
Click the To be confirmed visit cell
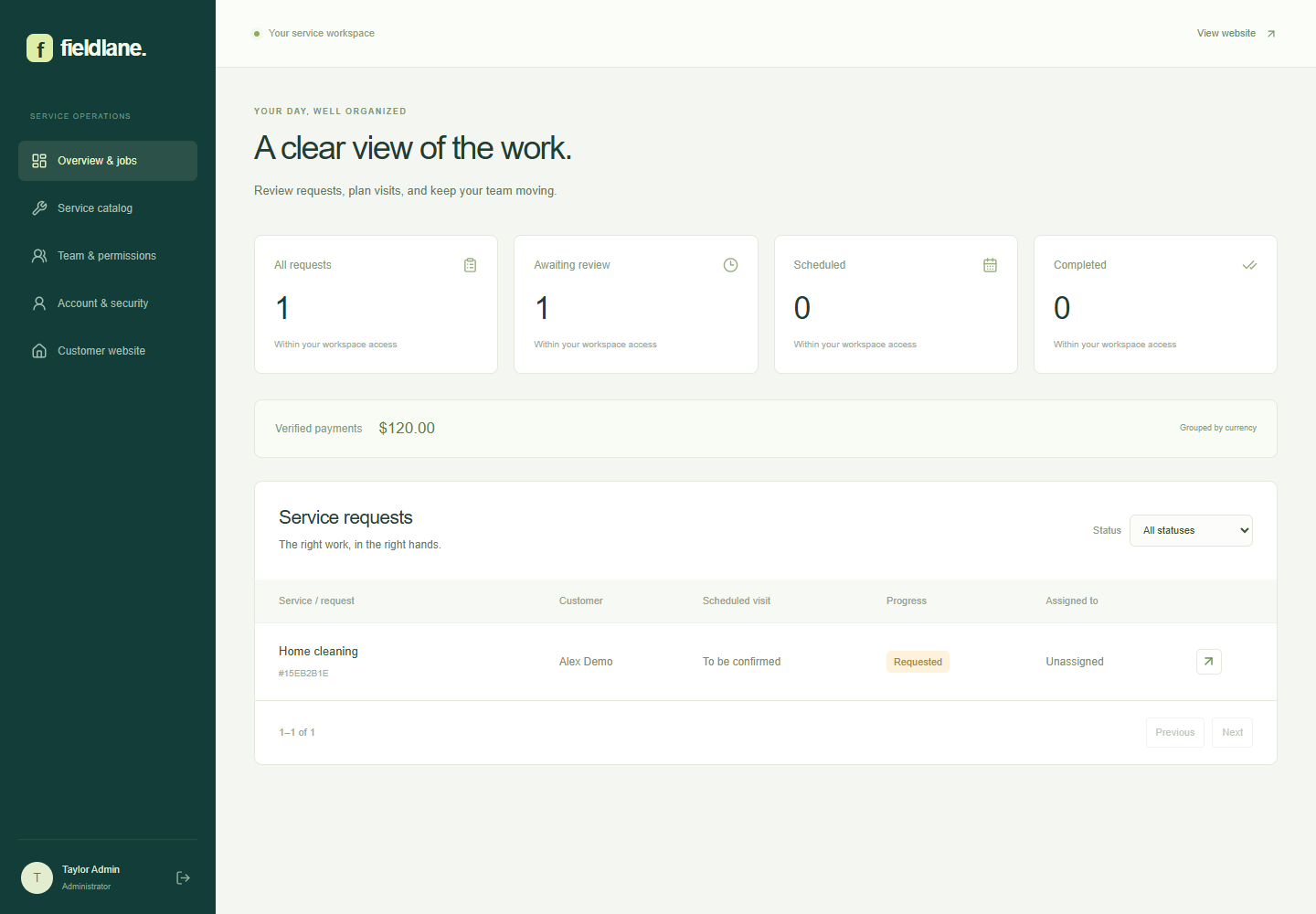741,662
